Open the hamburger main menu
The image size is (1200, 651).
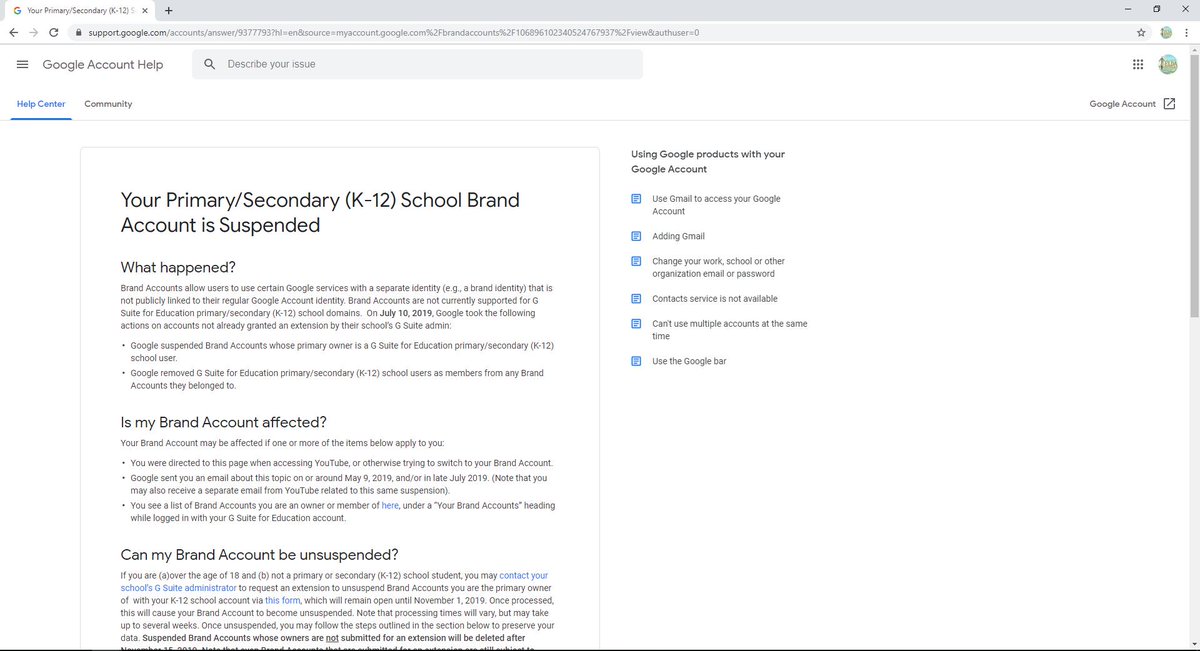click(22, 64)
